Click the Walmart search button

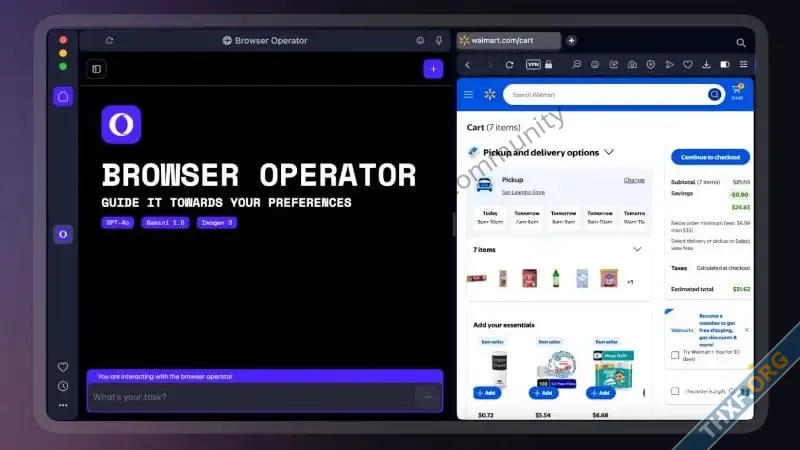click(714, 94)
